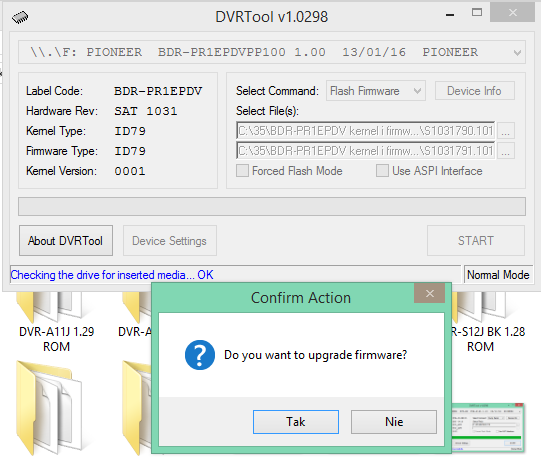Click the START button

[476, 241]
